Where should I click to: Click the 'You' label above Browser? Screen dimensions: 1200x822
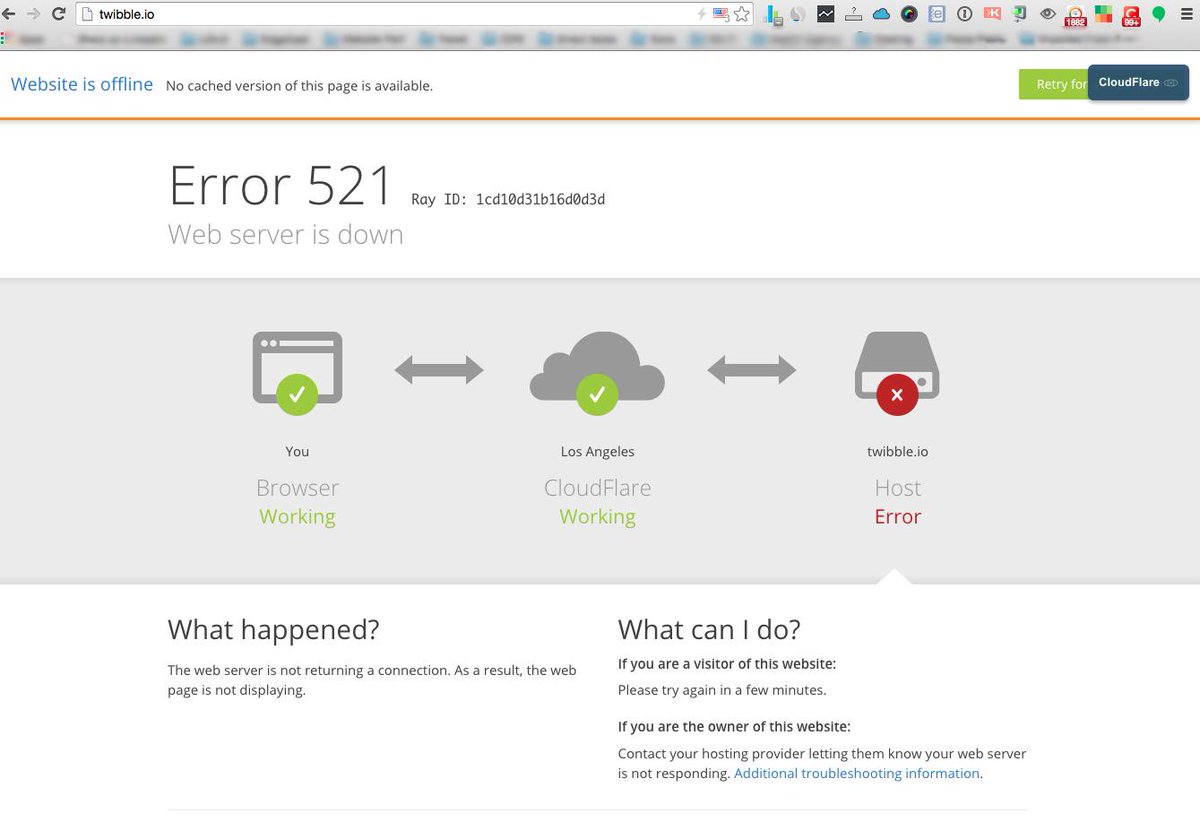297,452
